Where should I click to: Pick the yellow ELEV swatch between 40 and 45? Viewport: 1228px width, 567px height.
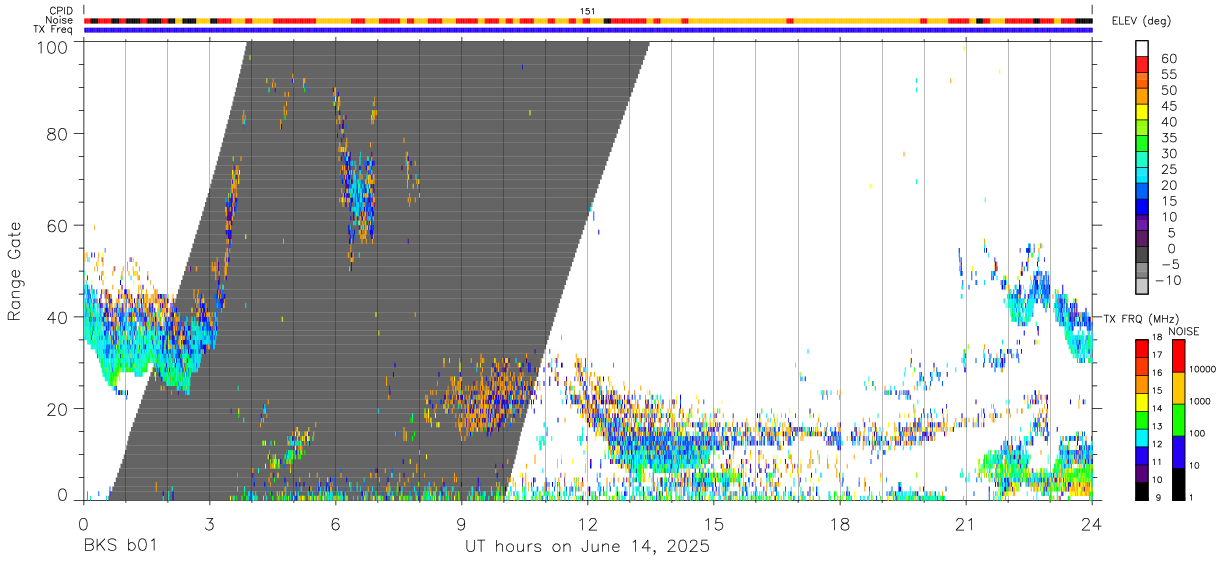point(1142,112)
